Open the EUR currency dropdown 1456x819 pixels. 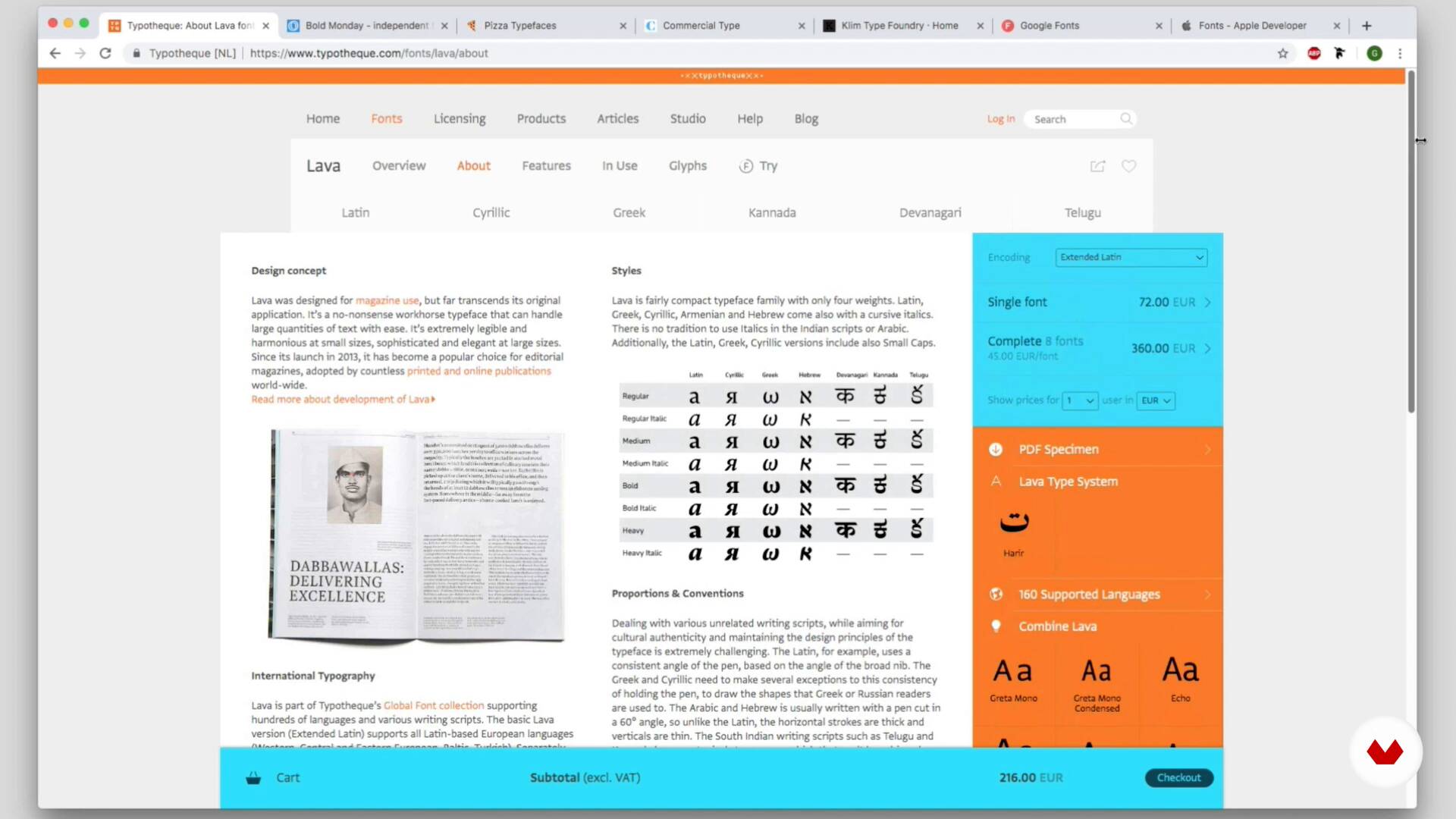point(1156,400)
